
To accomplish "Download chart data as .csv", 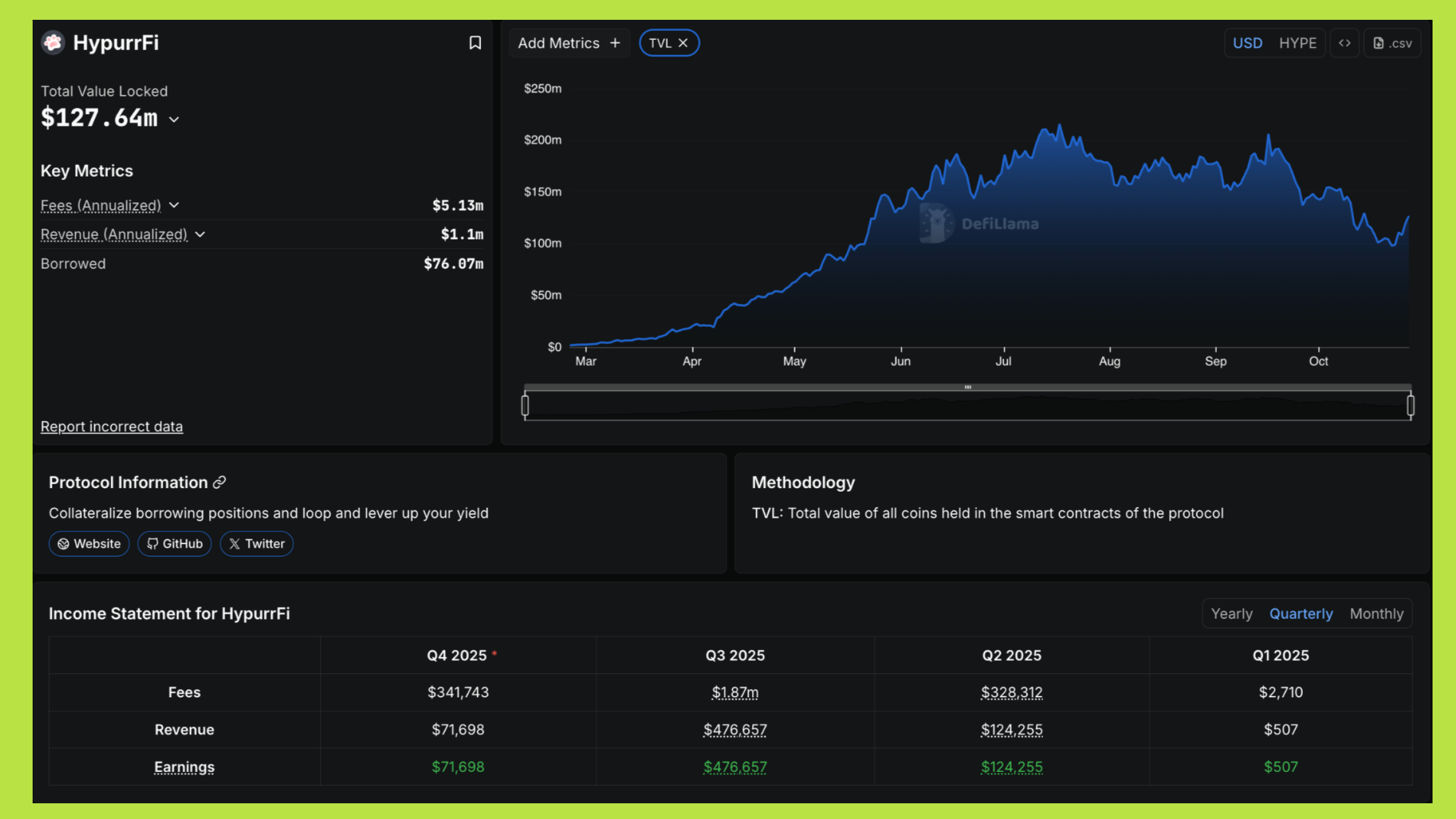I will click(1392, 43).
